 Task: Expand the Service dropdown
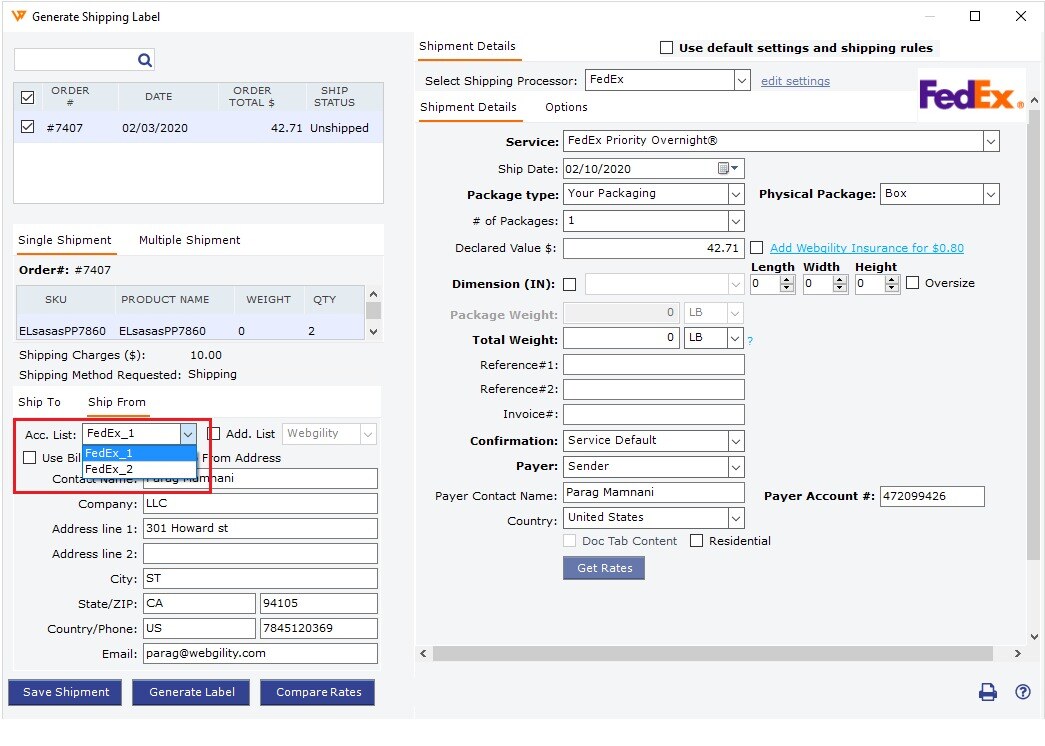click(991, 141)
